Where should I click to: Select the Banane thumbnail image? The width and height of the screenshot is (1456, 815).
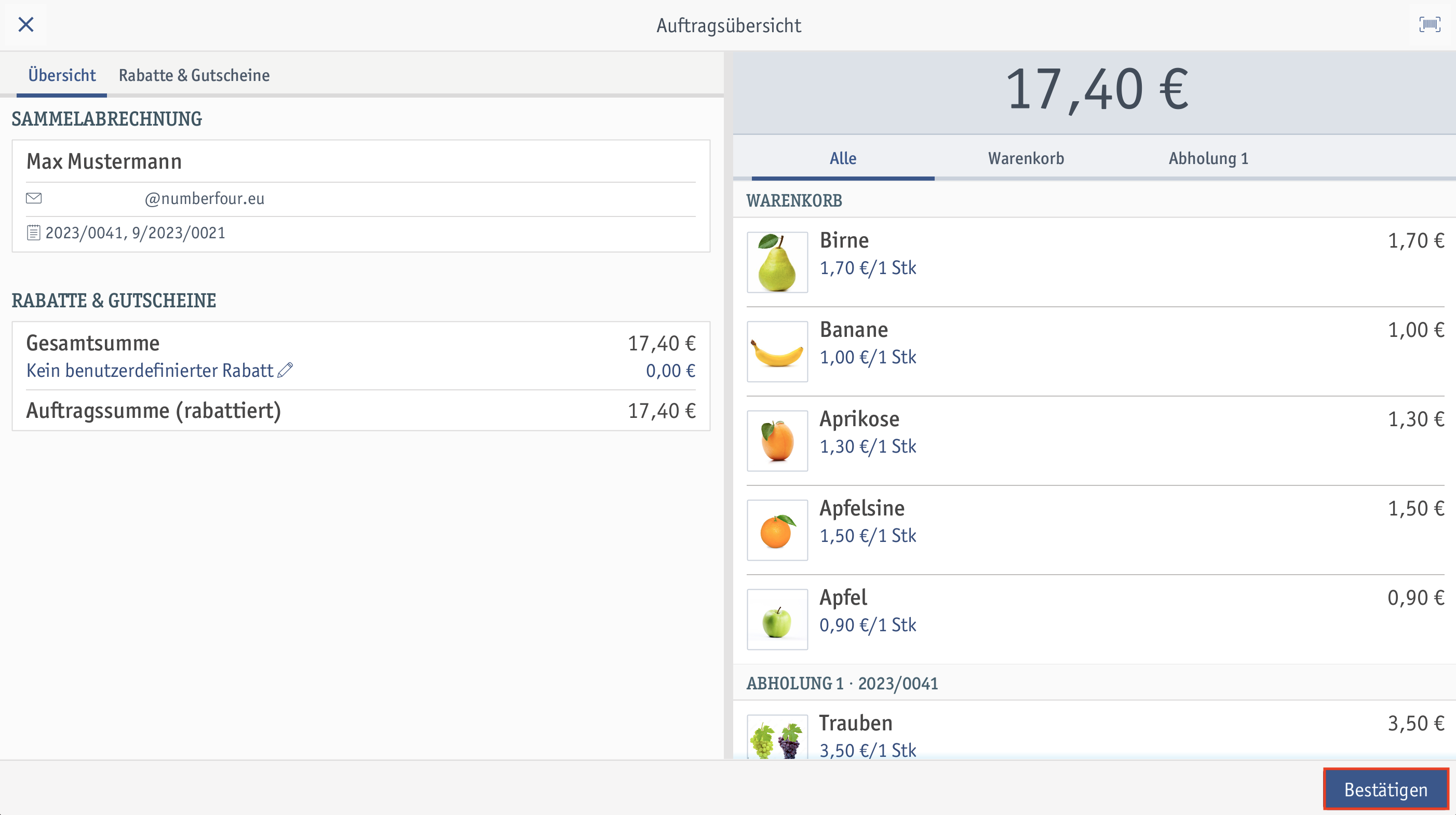tap(777, 351)
